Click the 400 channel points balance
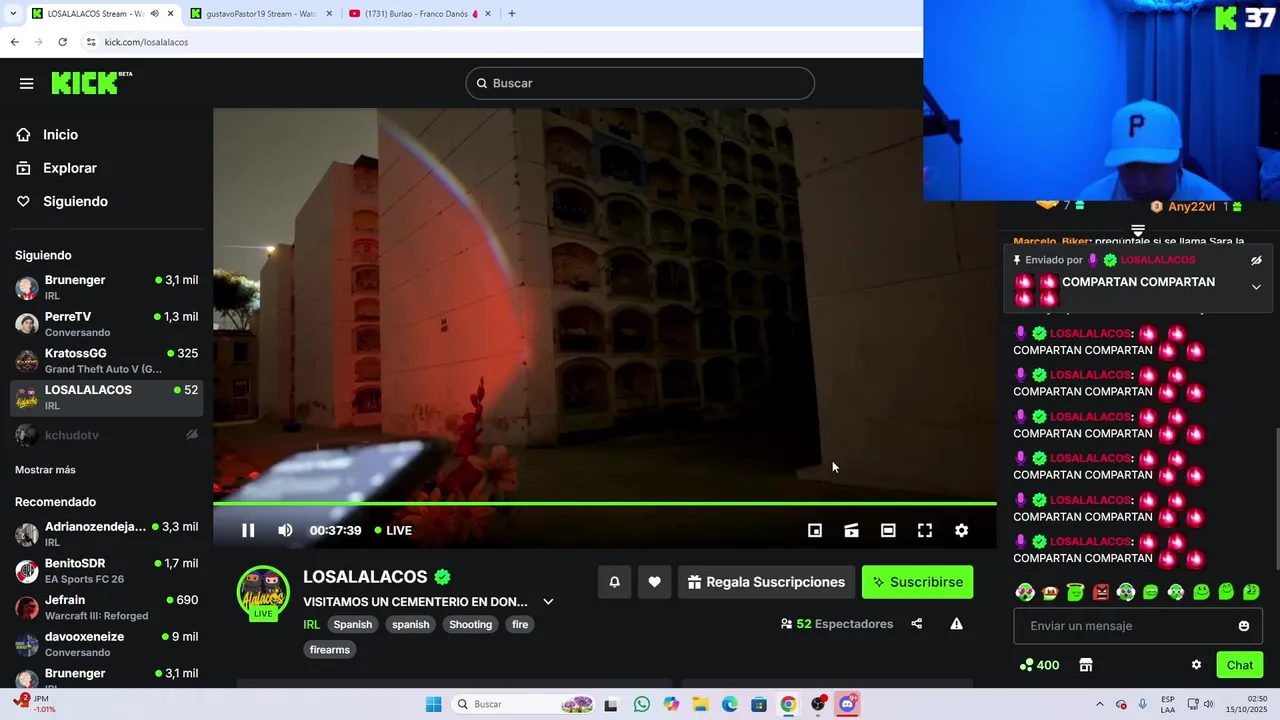Viewport: 1280px width, 720px height. 1039,665
